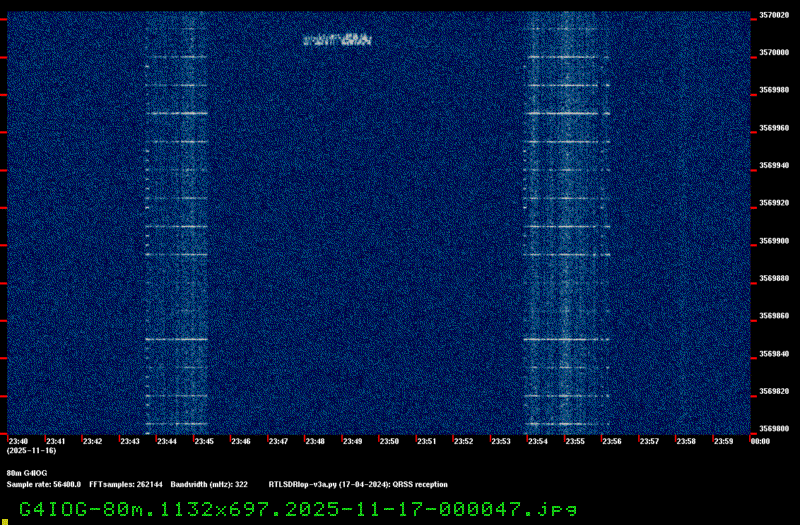Click the RTLSDRlop-v3a.py QRSS reception text
The image size is (800, 525).
[x=358, y=484]
